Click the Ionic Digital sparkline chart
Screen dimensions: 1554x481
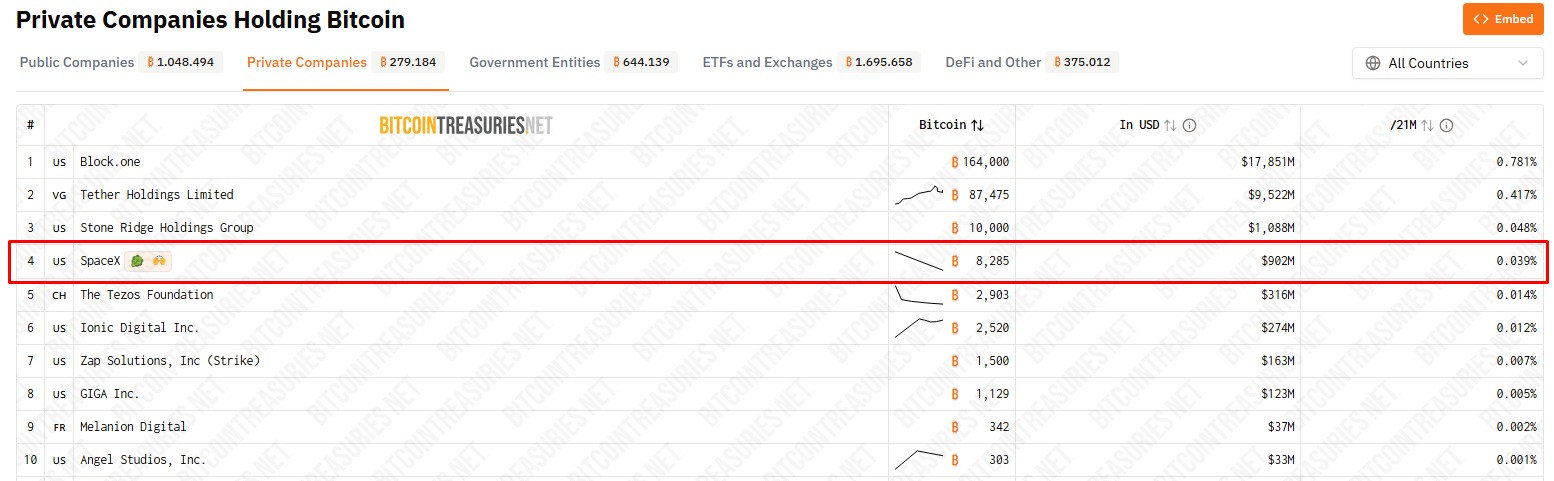tap(918, 327)
